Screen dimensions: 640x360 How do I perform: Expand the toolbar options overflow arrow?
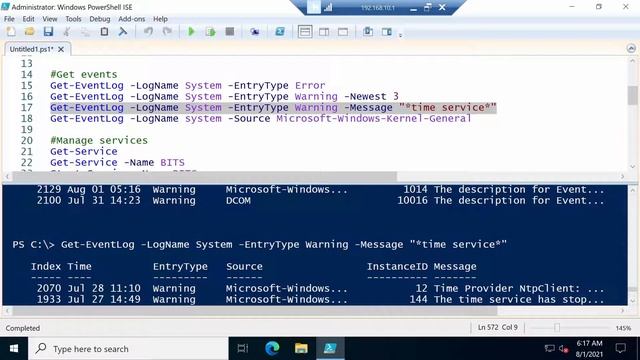click(400, 35)
